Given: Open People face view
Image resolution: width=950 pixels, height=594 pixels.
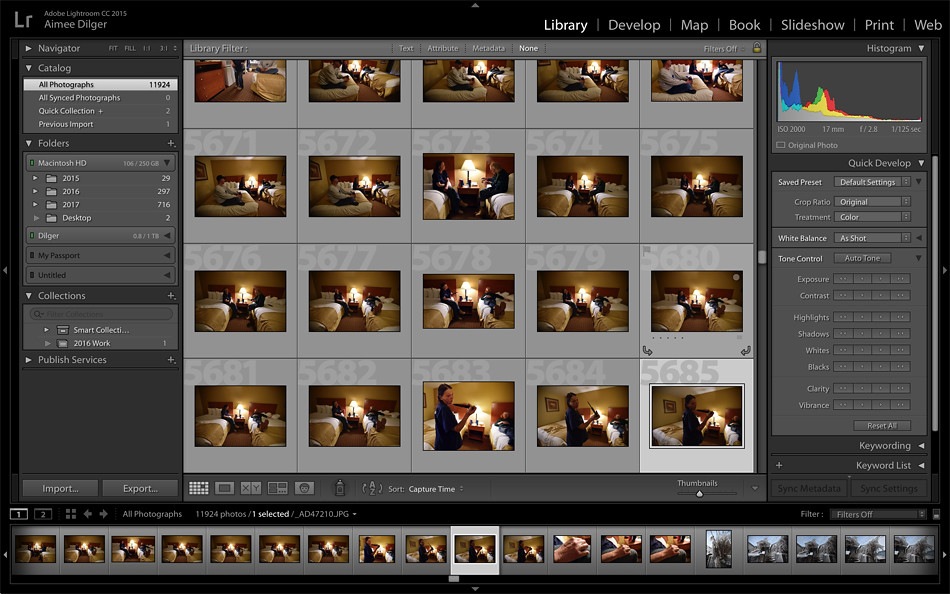Looking at the screenshot, I should [x=304, y=488].
